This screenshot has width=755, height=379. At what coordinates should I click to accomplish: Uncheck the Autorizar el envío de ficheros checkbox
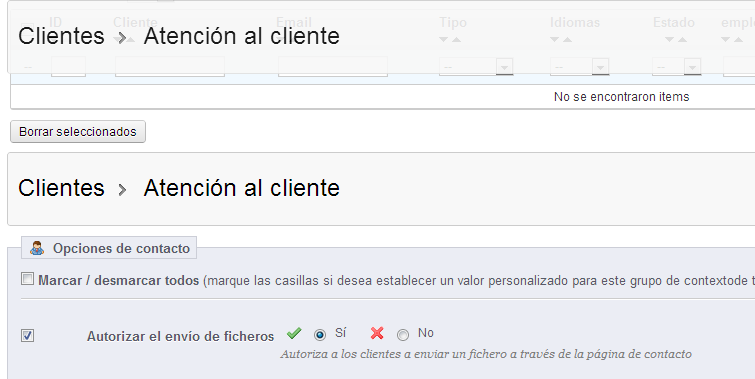tap(27, 335)
